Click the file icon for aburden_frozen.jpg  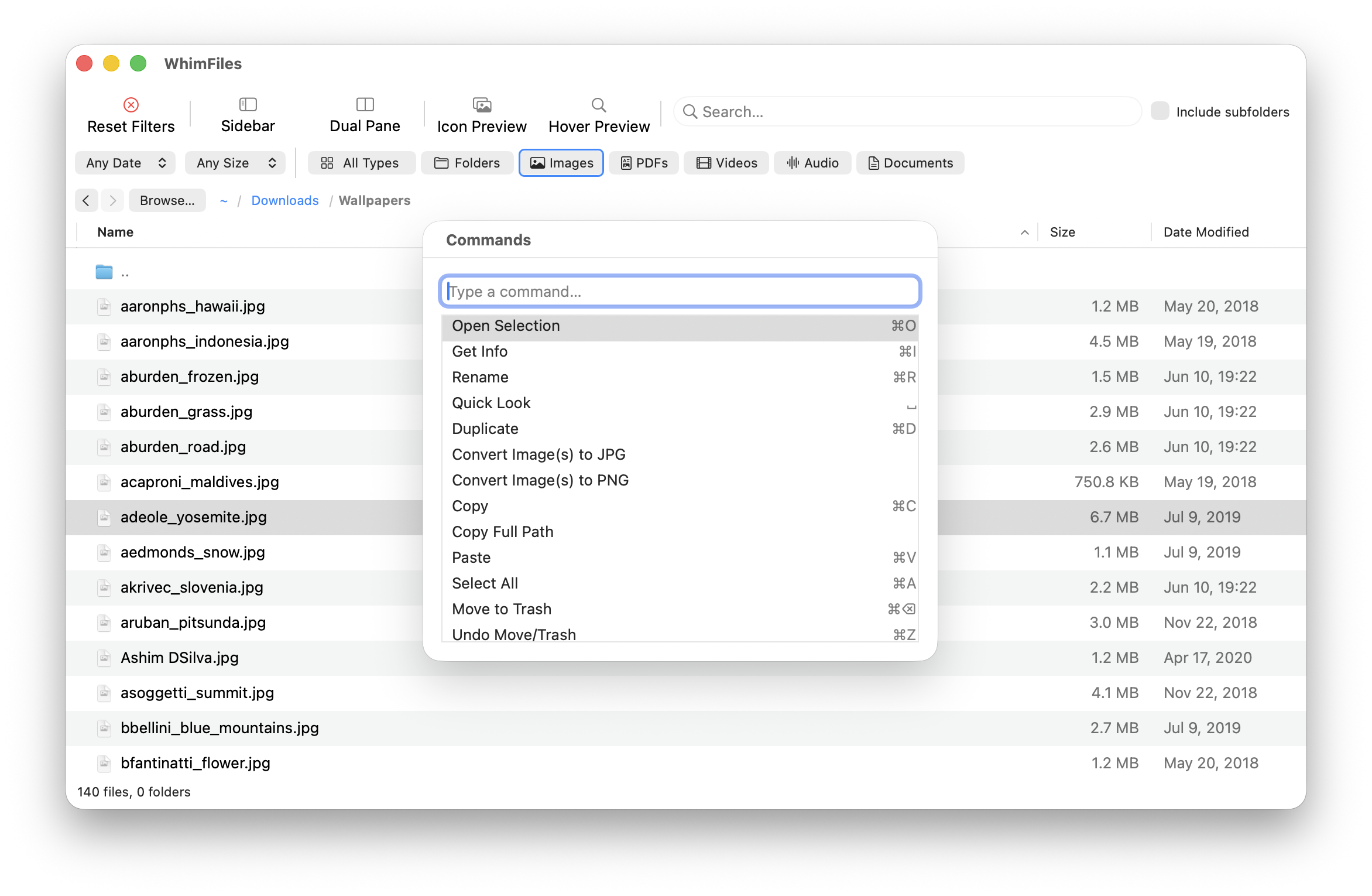tap(104, 377)
